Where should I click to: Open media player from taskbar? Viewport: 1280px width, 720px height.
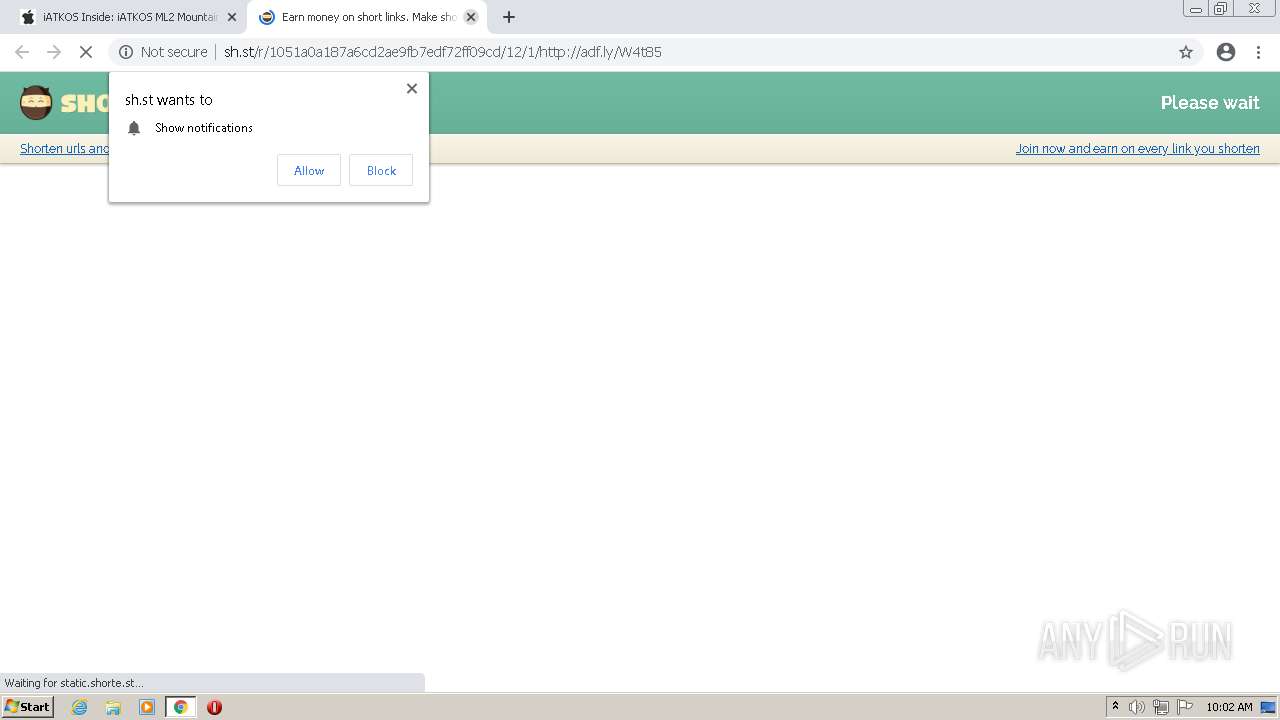[147, 707]
